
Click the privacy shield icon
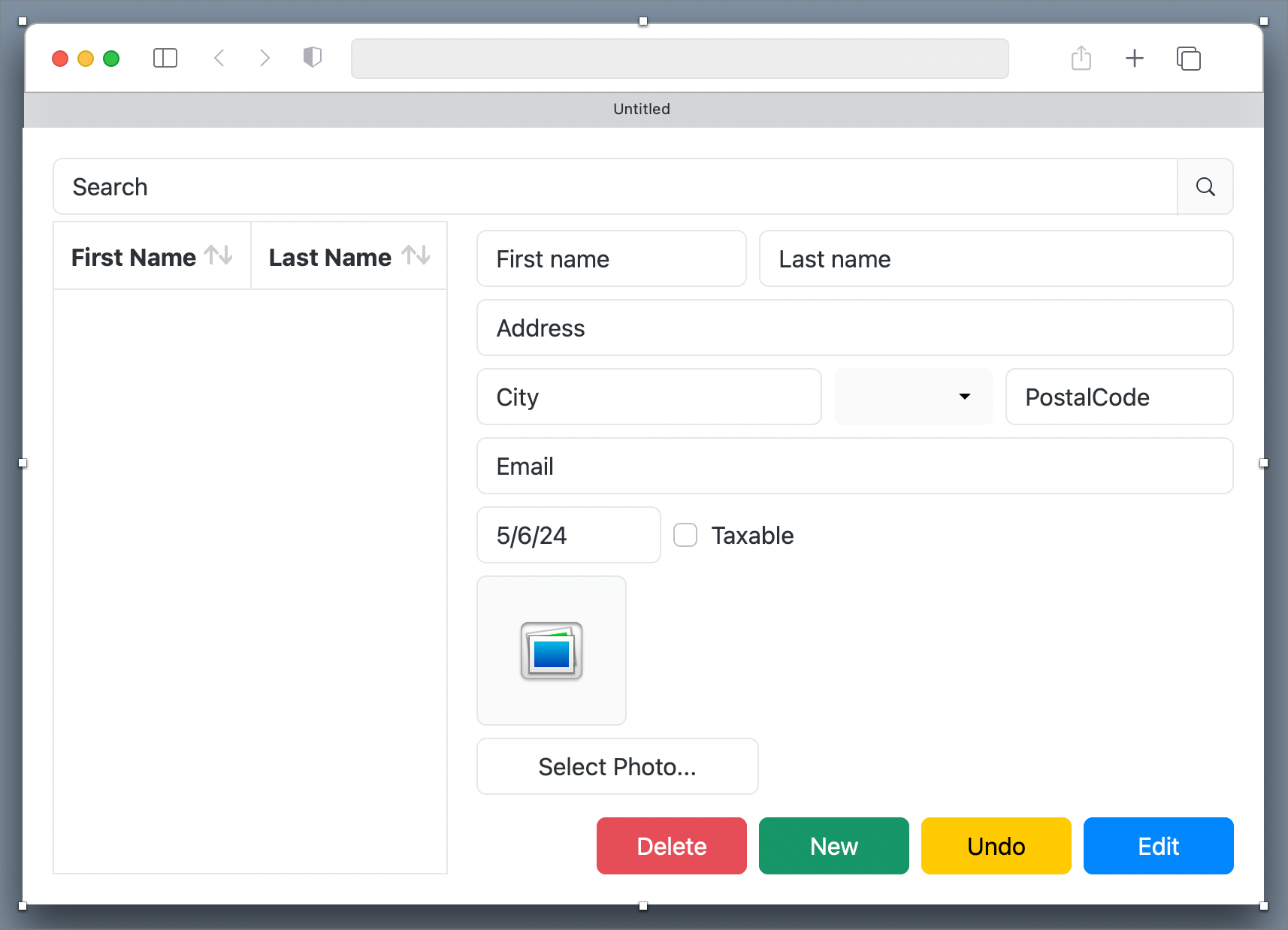point(313,57)
